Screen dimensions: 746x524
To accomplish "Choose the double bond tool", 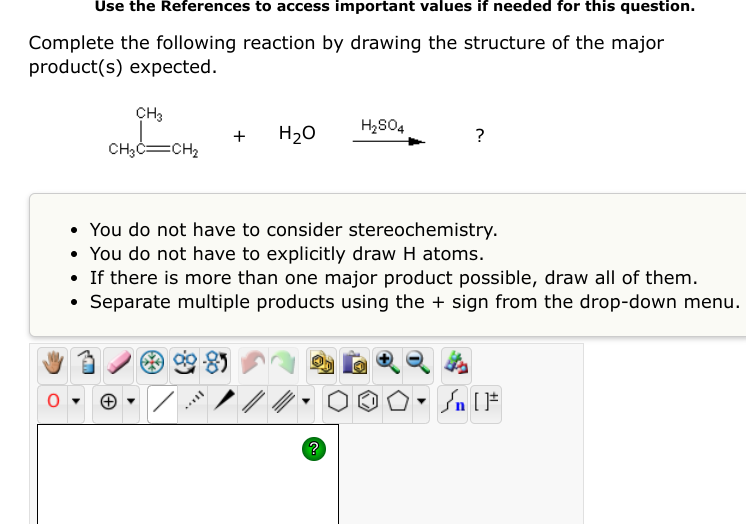I will point(253,402).
